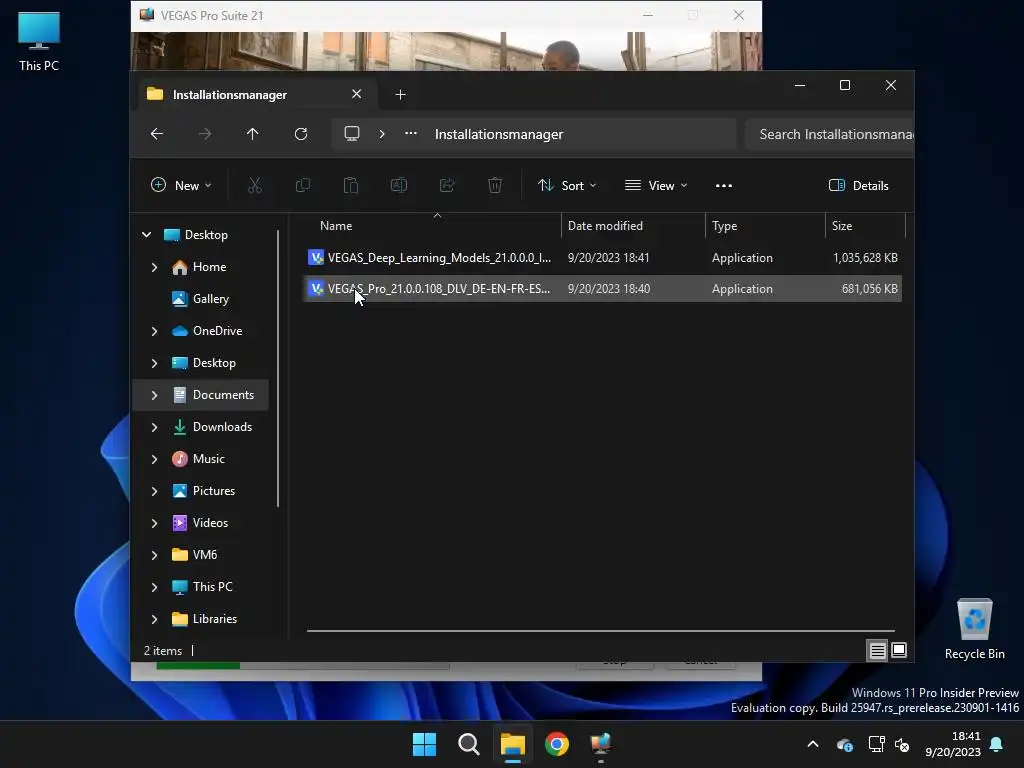Viewport: 1024px width, 768px height.
Task: Open the Sort dropdown
Action: click(567, 185)
